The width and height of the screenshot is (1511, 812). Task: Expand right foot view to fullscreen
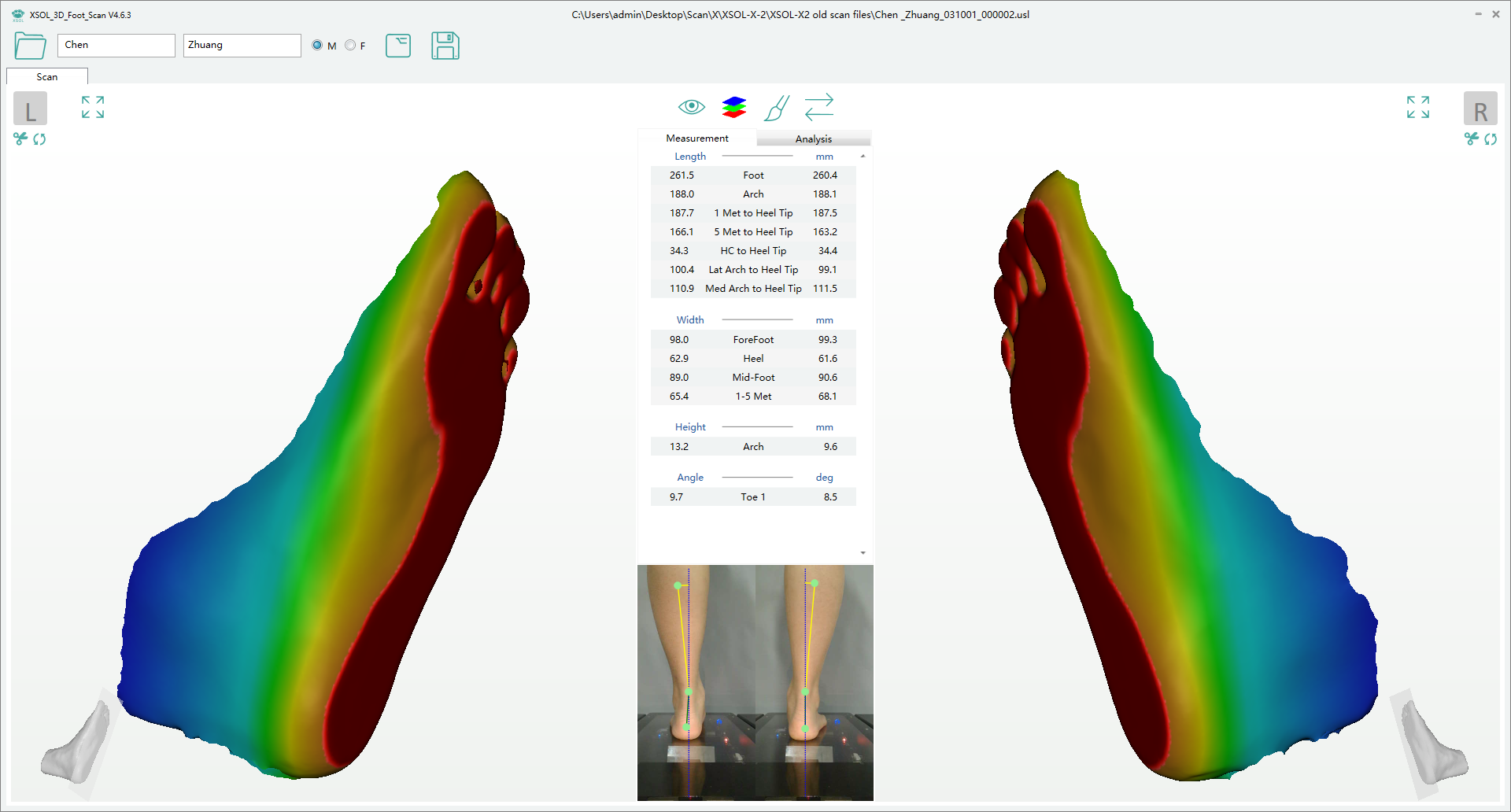pos(1417,107)
